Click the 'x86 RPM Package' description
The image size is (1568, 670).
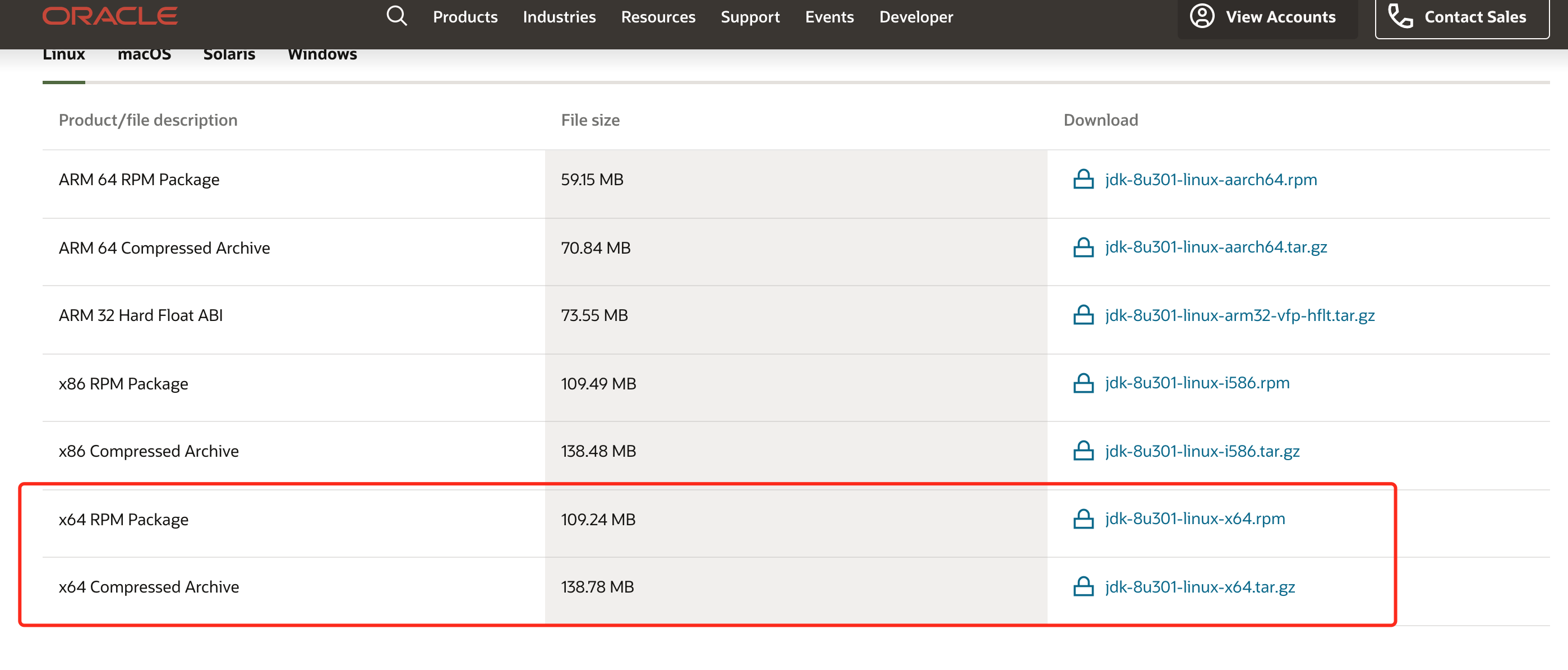click(x=123, y=384)
